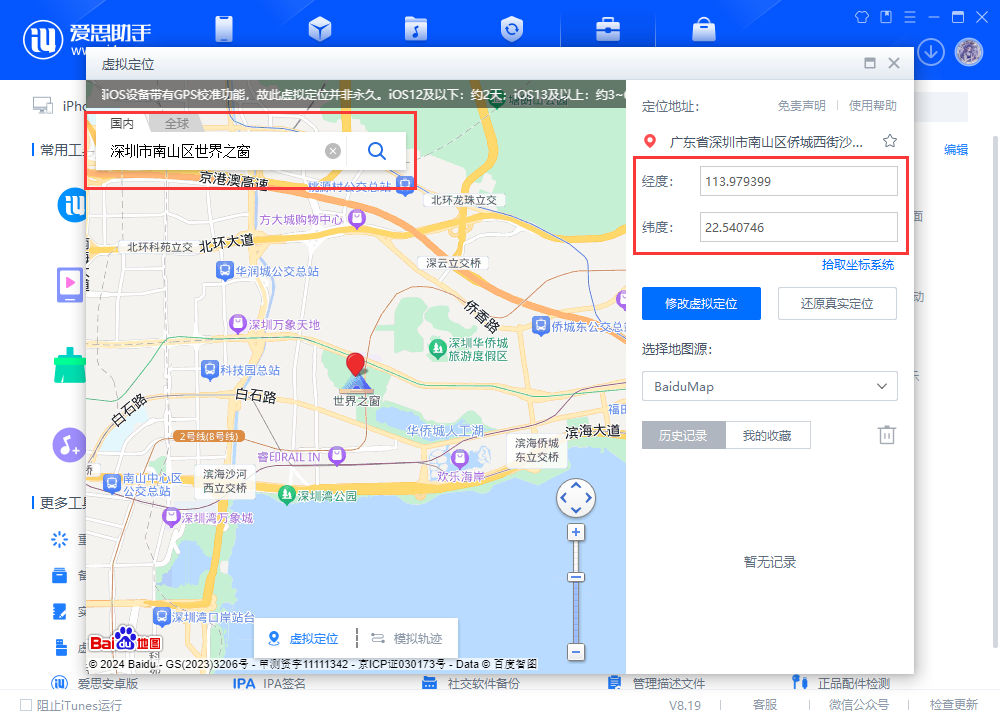Click the search magnifier icon next to input
Screen dimensions: 1000x720
click(x=376, y=150)
